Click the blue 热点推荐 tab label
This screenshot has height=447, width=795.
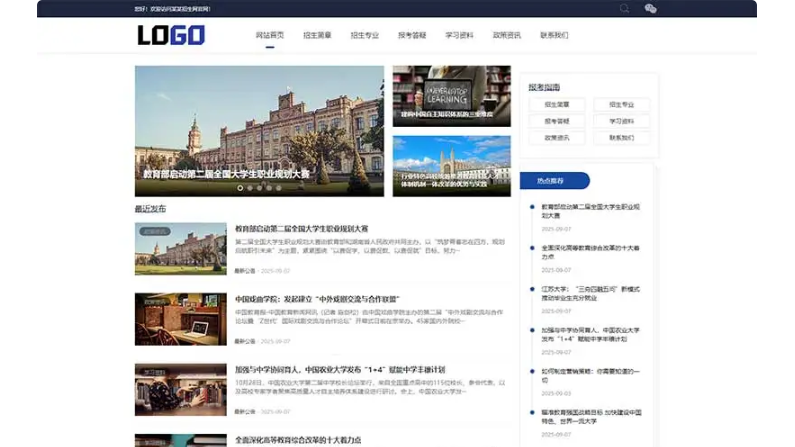[555, 180]
